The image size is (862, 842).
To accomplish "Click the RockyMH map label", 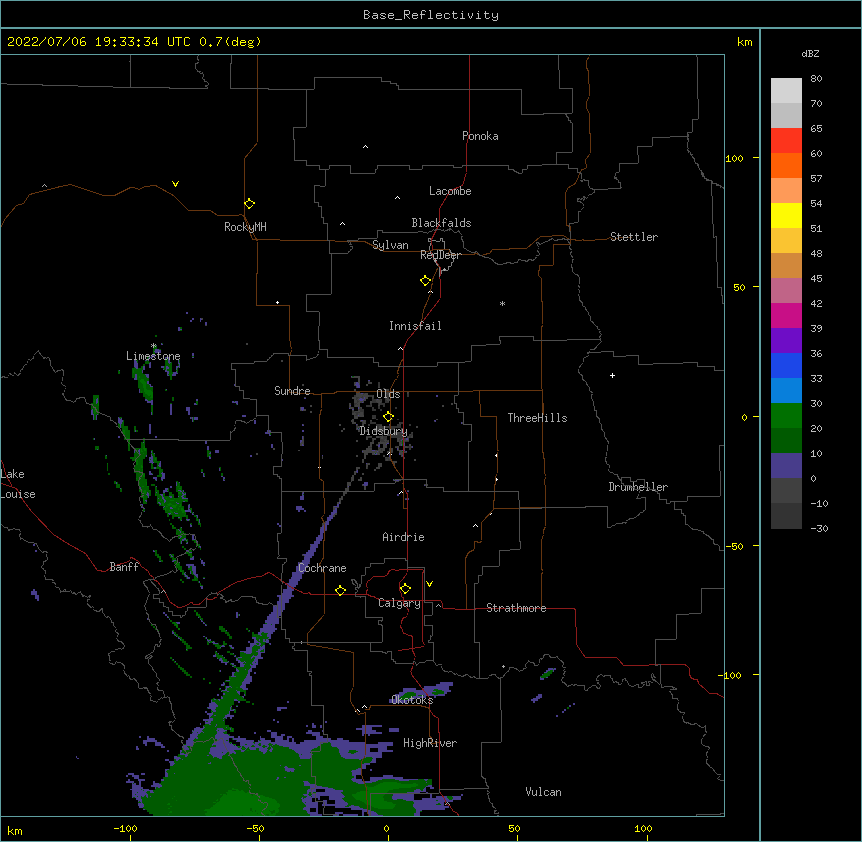I will (x=245, y=227).
